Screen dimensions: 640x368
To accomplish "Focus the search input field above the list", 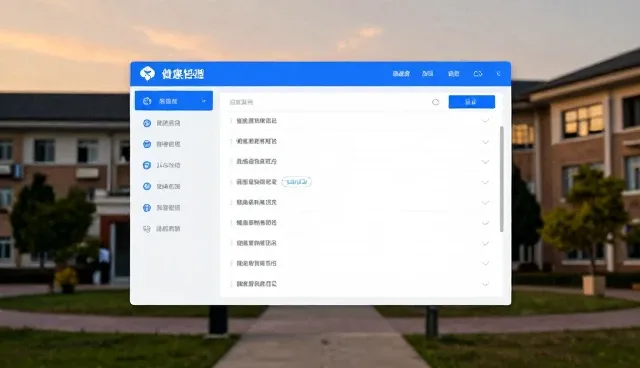I will pos(332,102).
